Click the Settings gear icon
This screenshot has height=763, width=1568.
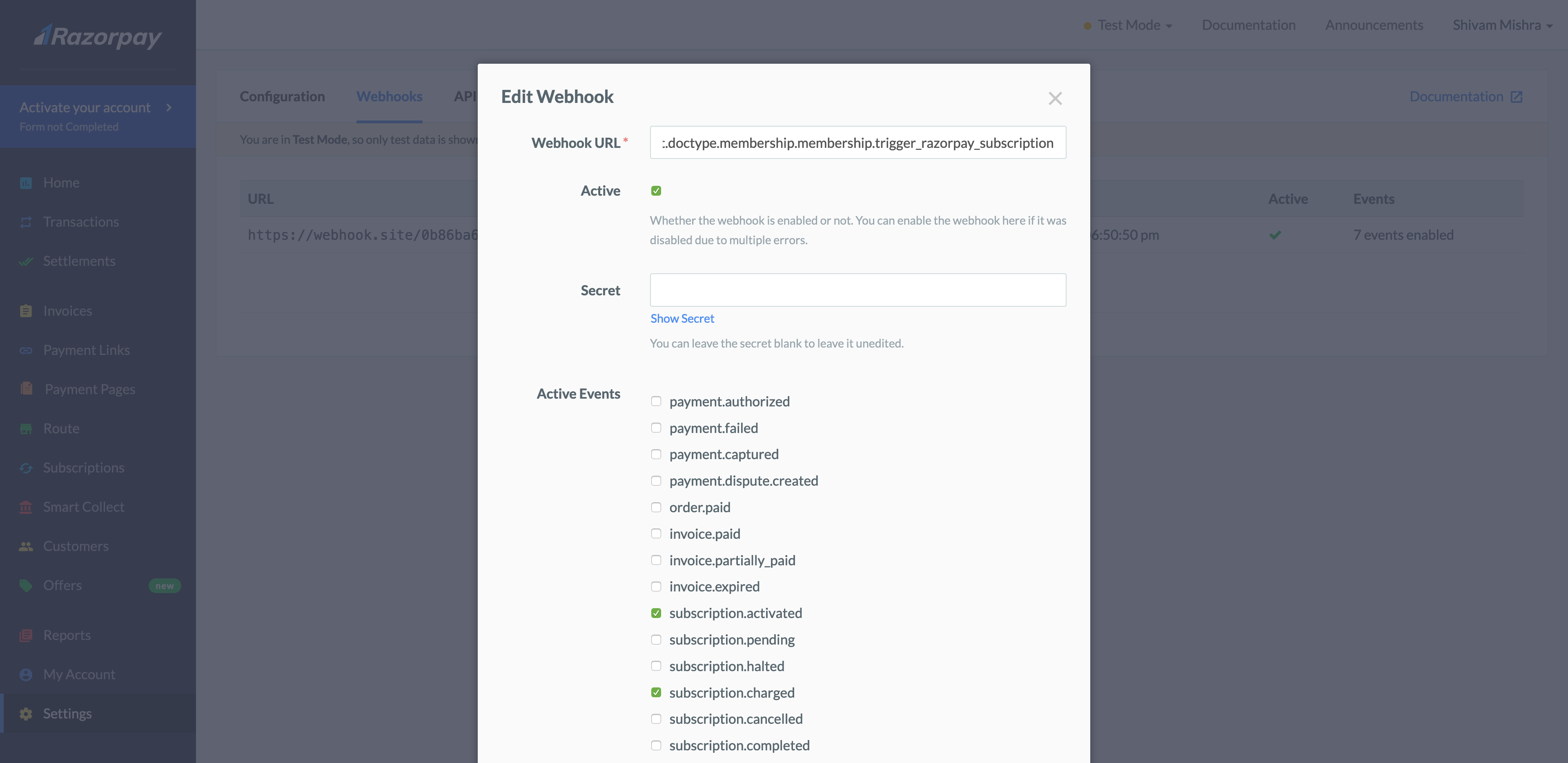point(26,714)
